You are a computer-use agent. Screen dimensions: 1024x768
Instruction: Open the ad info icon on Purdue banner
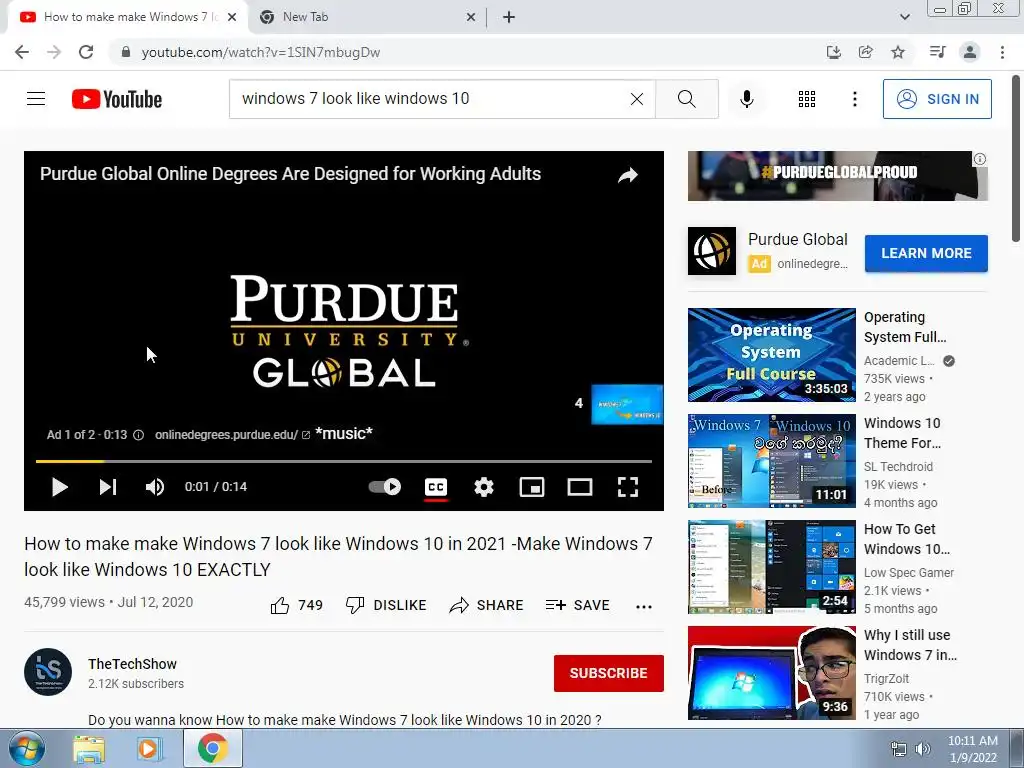[x=980, y=159]
